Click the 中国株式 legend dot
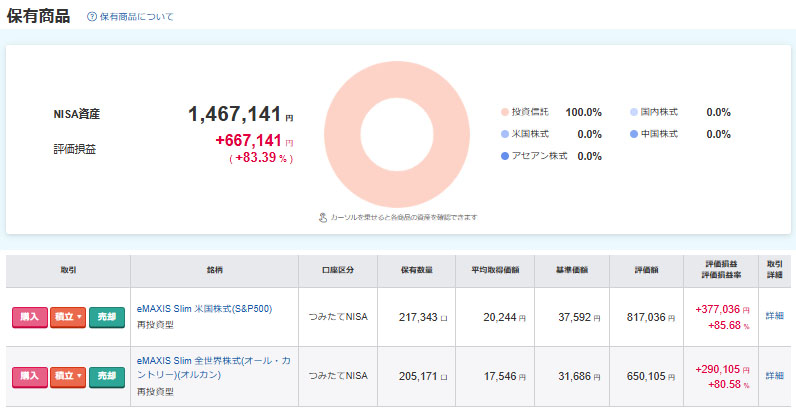This screenshot has width=796, height=408. (634, 134)
